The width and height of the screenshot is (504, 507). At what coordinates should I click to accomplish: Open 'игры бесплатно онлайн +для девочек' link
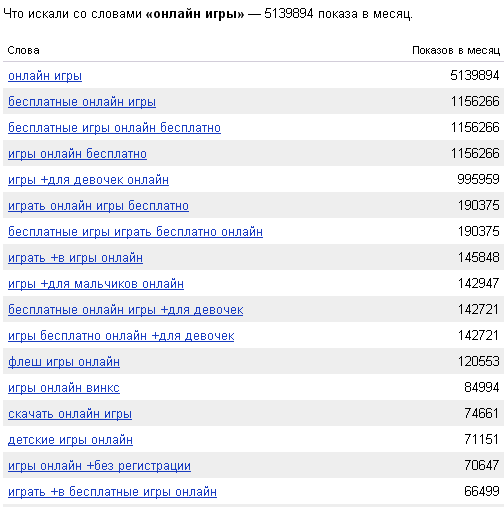click(121, 336)
